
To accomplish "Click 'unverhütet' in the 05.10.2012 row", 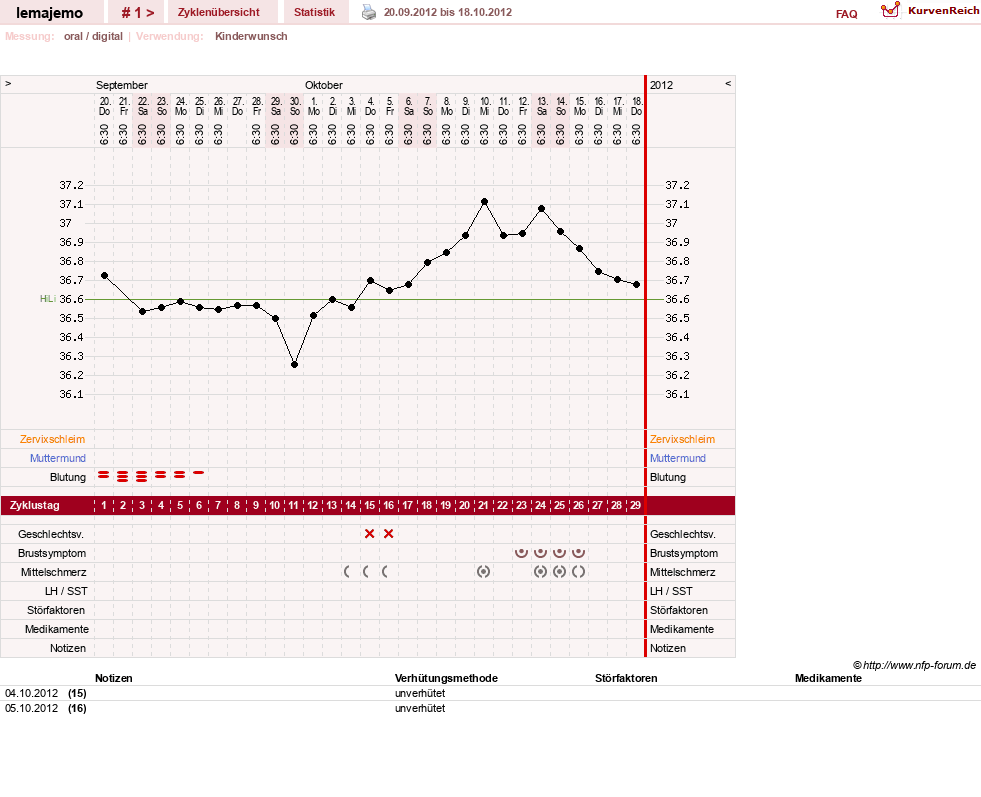I will (x=420, y=708).
